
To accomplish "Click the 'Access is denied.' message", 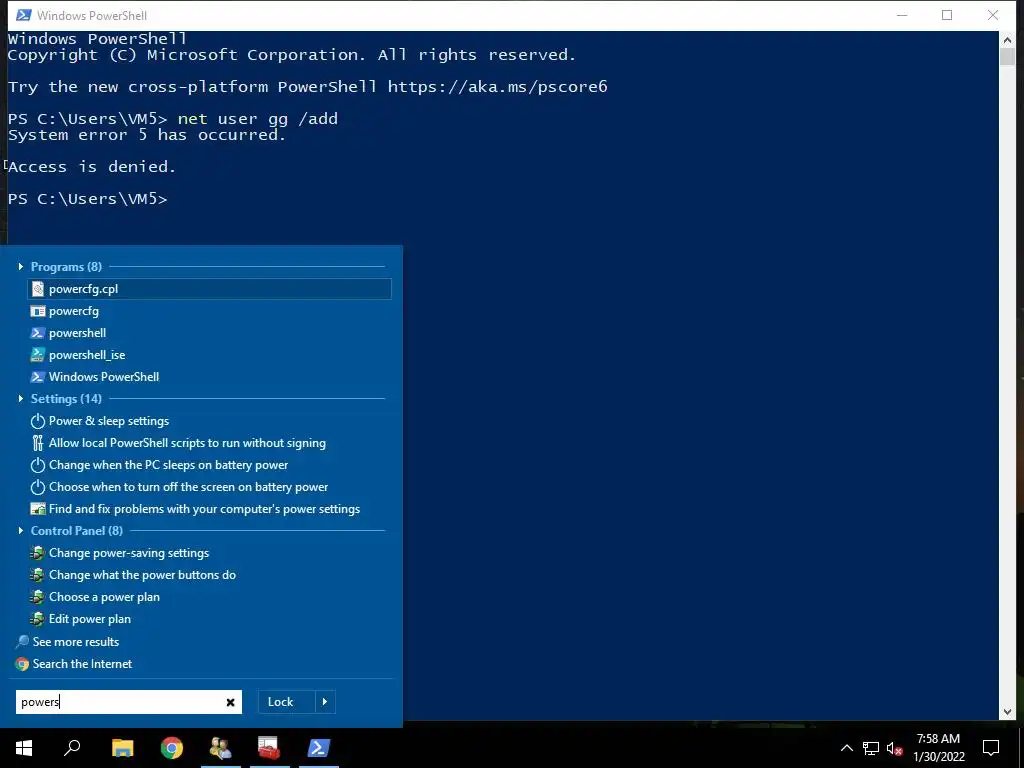I will (x=92, y=167).
